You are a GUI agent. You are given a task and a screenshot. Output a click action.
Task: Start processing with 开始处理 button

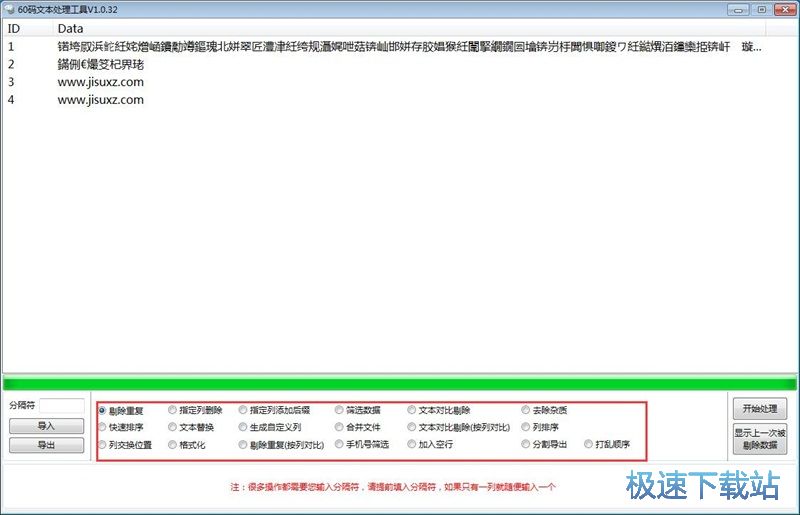[x=760, y=409]
